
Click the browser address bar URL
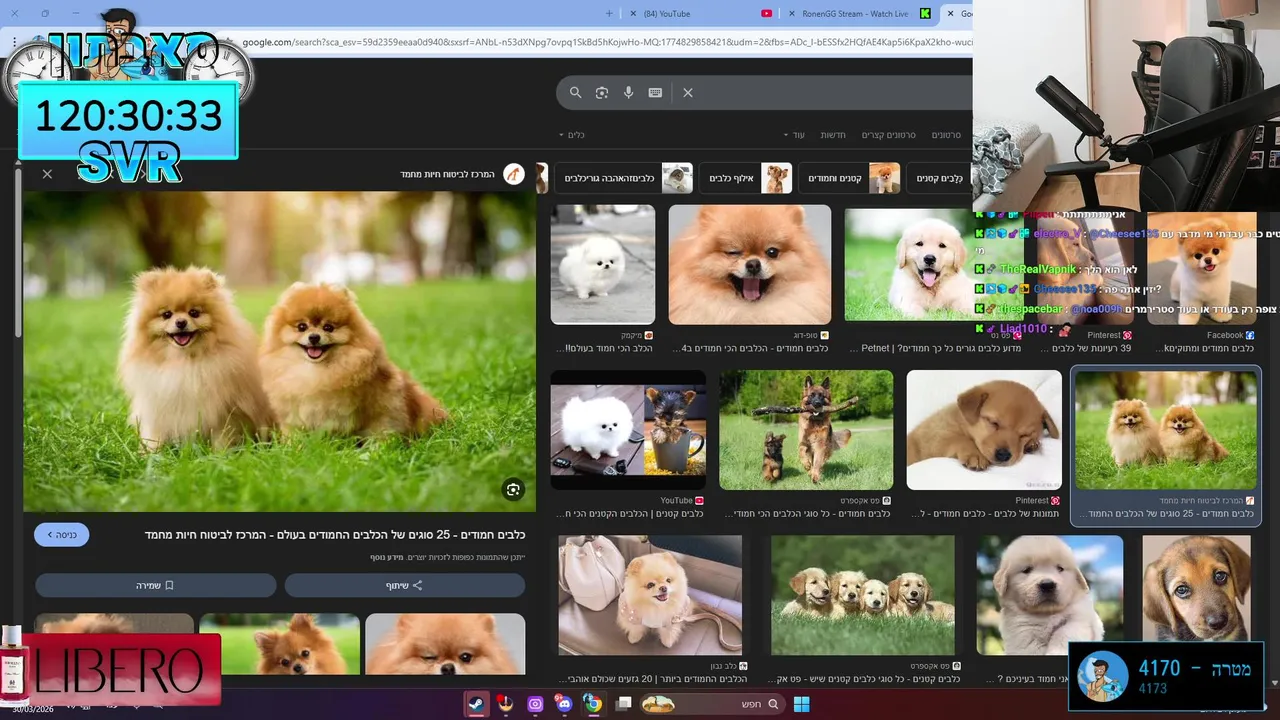tap(606, 42)
